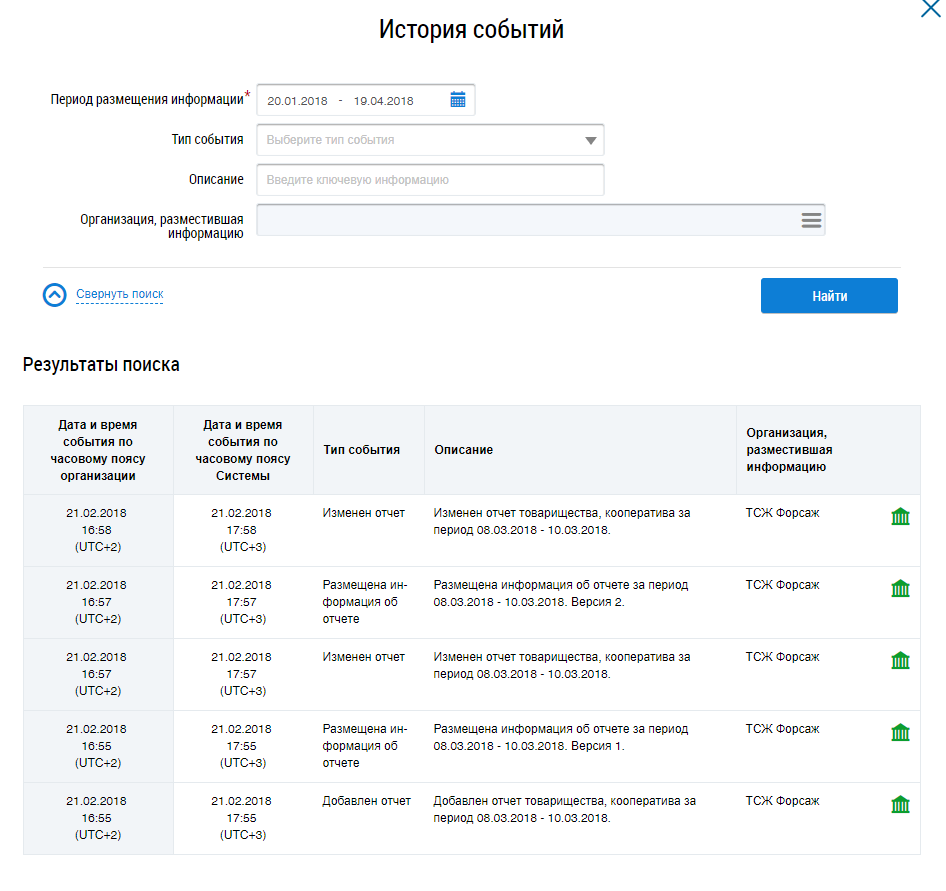This screenshot has height=891, width=946.
Task: Click the 'Тип события' column header
Action: (361, 450)
